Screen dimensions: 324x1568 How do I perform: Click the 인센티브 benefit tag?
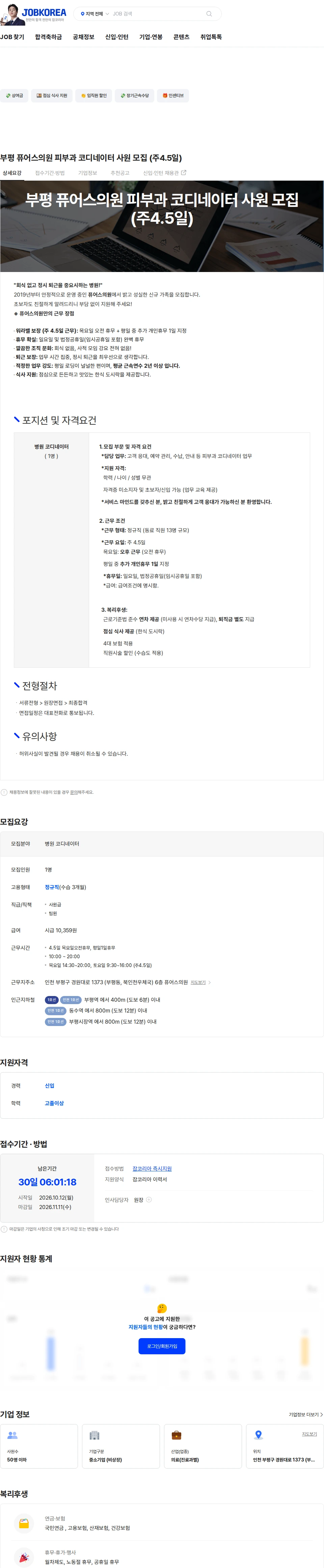coord(173,96)
